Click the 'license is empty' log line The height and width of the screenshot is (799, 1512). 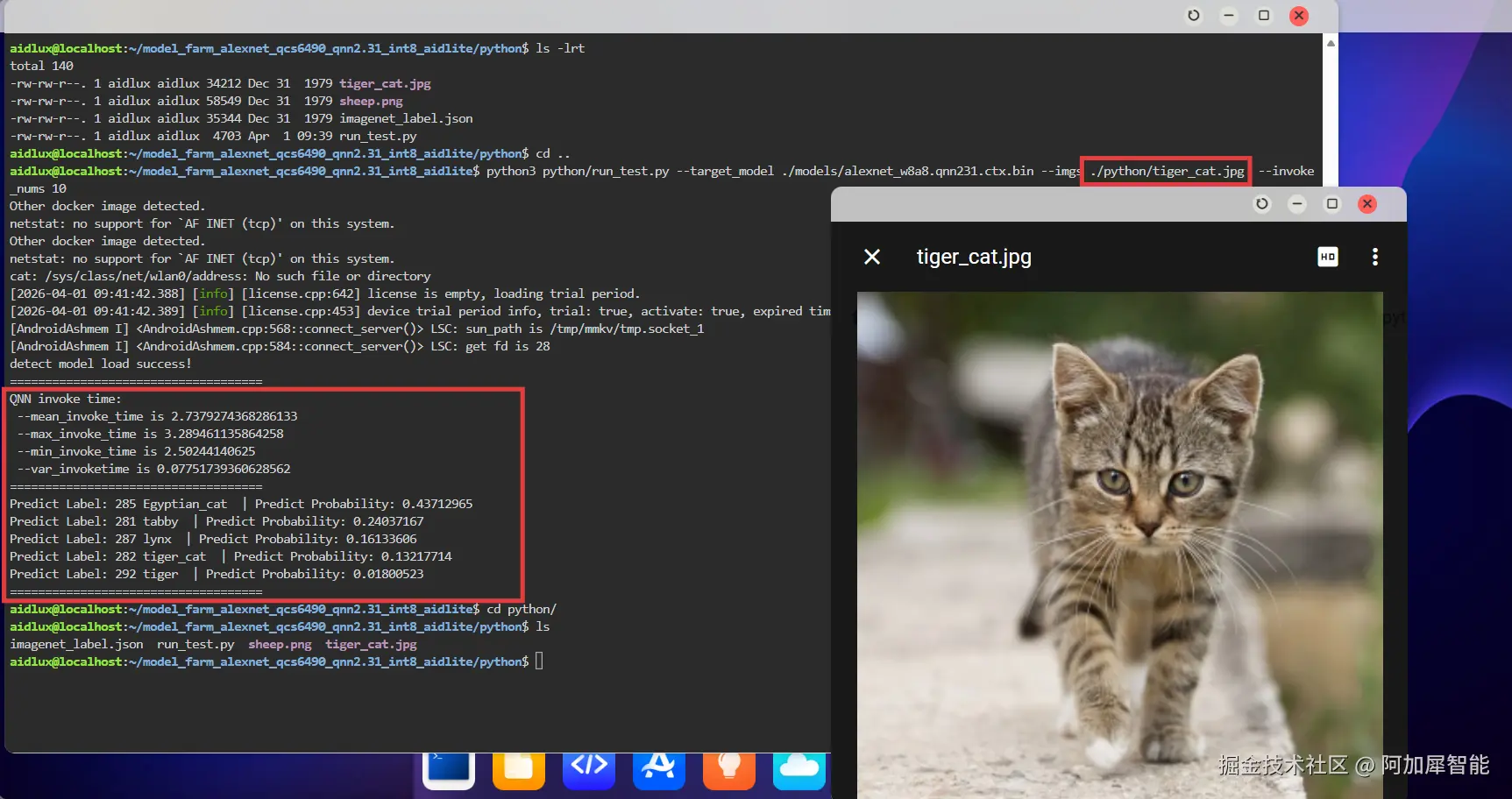click(x=325, y=293)
